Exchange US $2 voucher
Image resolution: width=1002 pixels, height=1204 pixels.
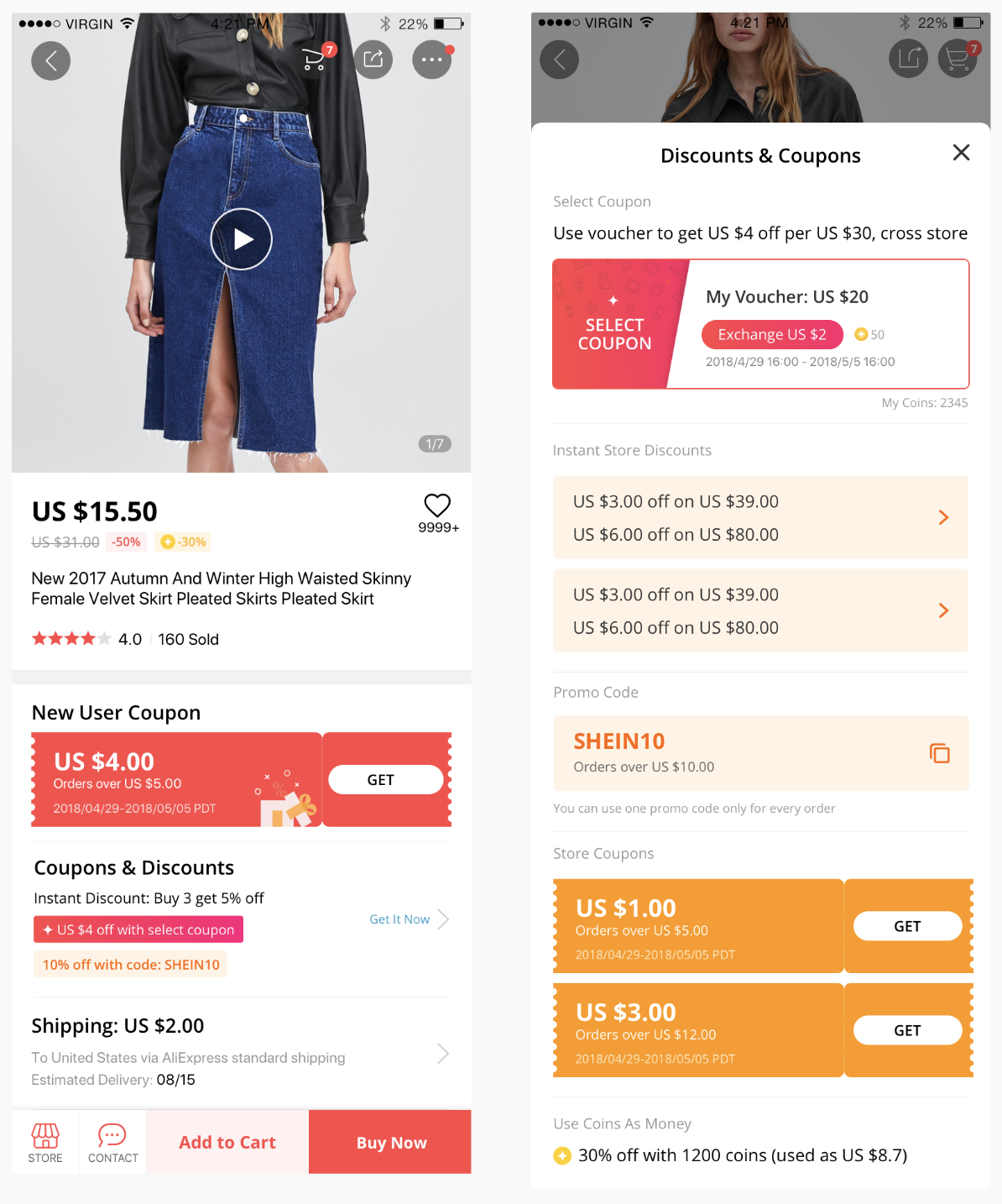click(x=772, y=334)
